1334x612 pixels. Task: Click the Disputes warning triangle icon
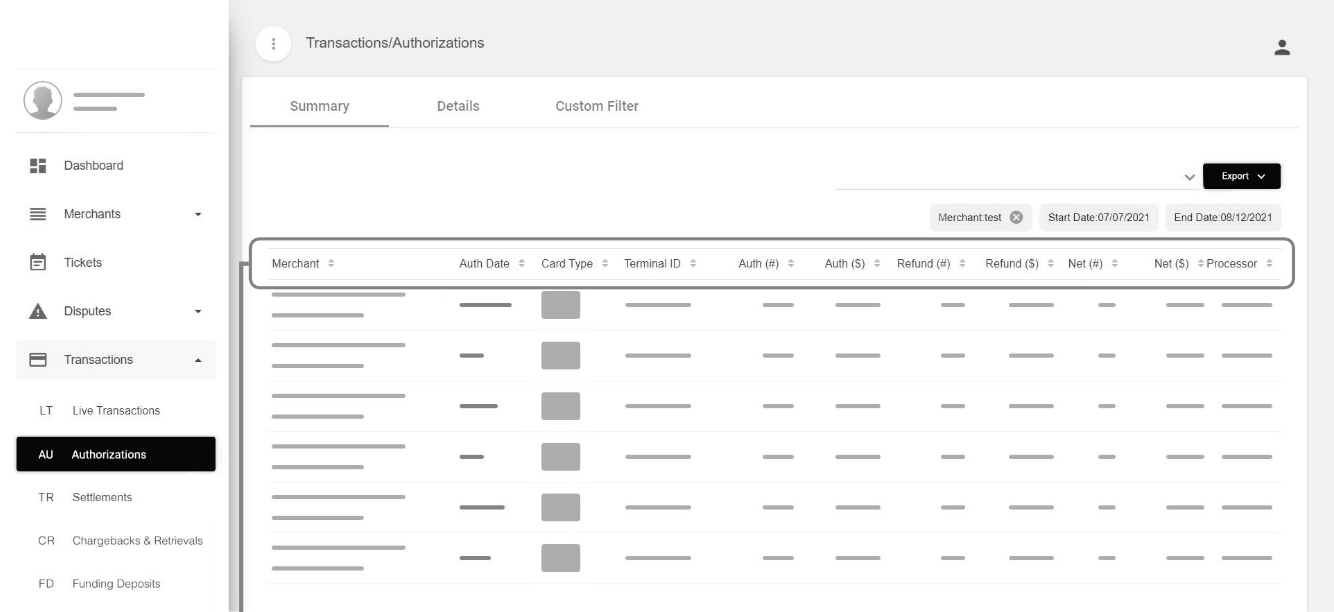(x=38, y=311)
